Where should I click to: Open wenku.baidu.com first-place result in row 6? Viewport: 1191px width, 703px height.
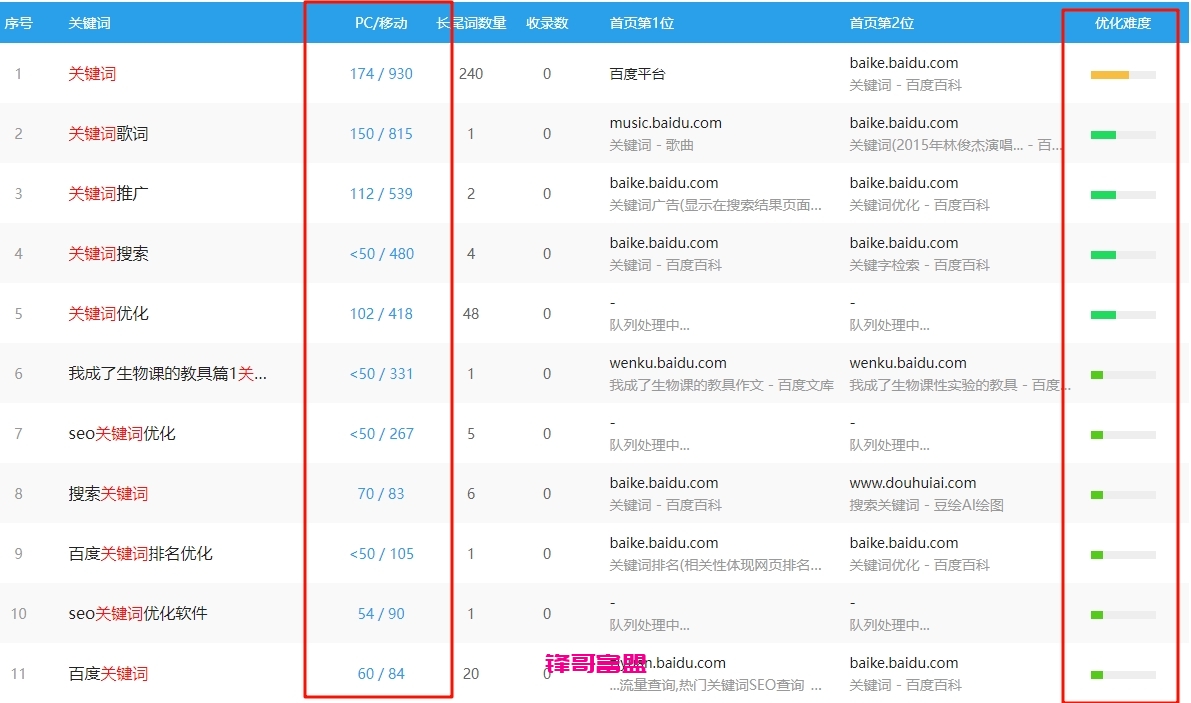pos(668,363)
